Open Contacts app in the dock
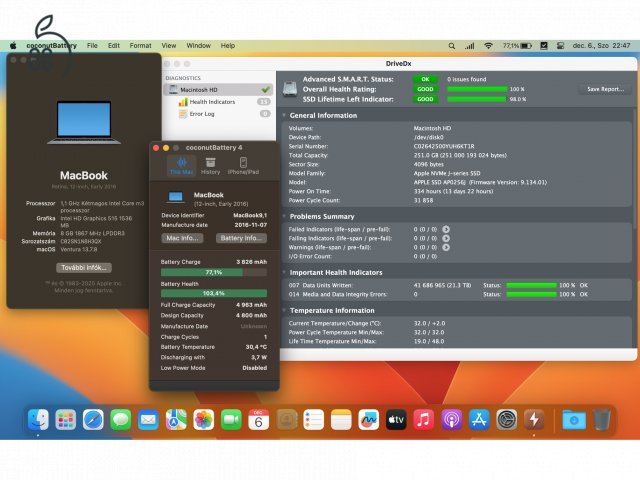Viewport: 640px width, 480px height. [x=286, y=420]
